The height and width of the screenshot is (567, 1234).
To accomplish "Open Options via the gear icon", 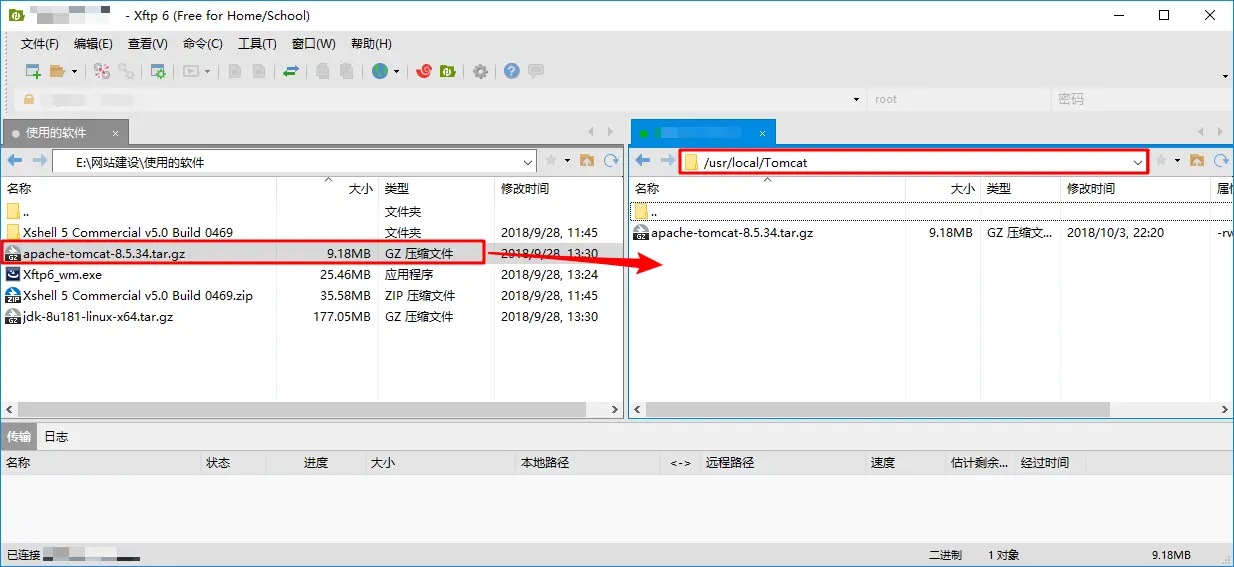I will point(481,71).
